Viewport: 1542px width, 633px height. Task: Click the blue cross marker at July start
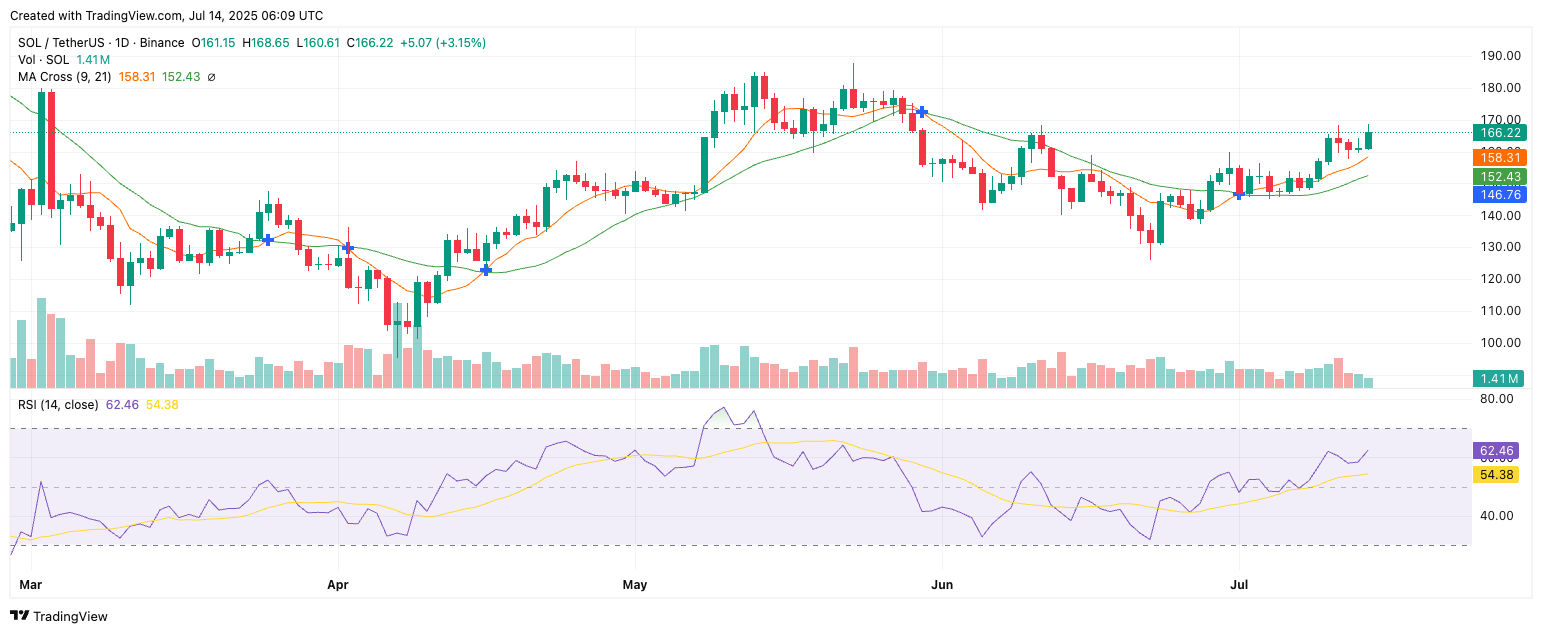pyautogui.click(x=1239, y=194)
